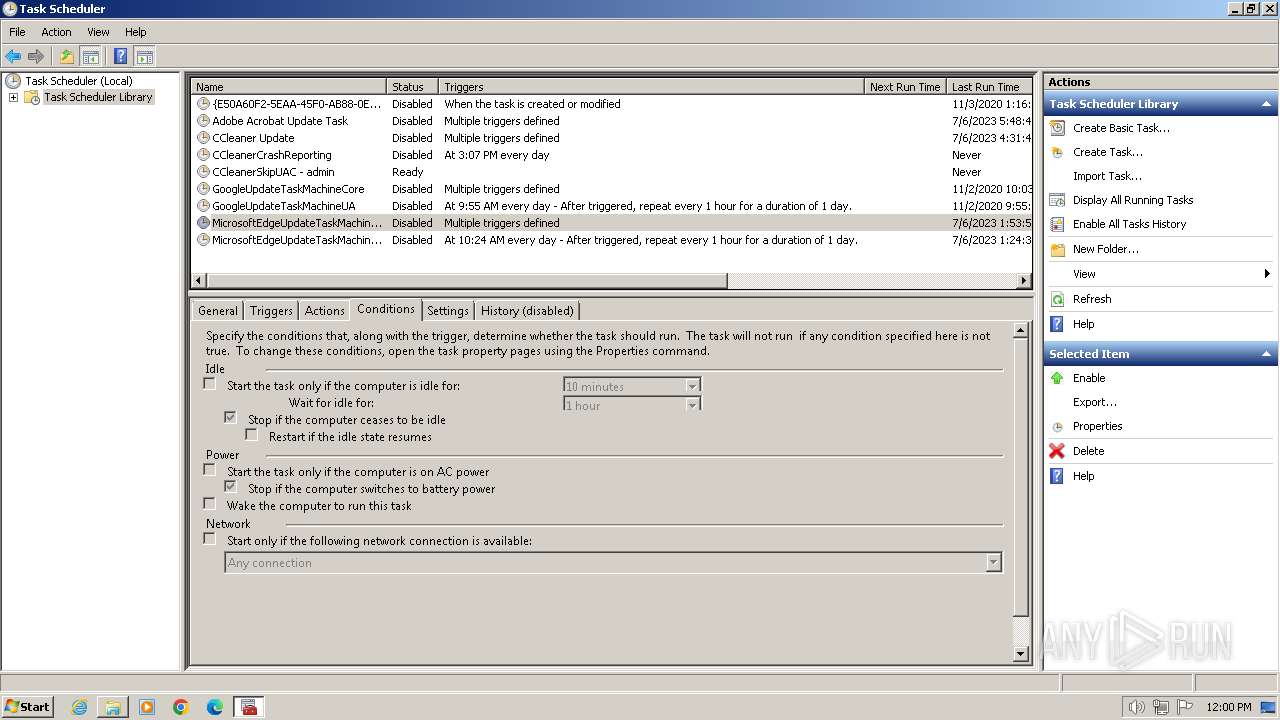Select the CCleanerSkipUAC - admin task row

[611, 172]
